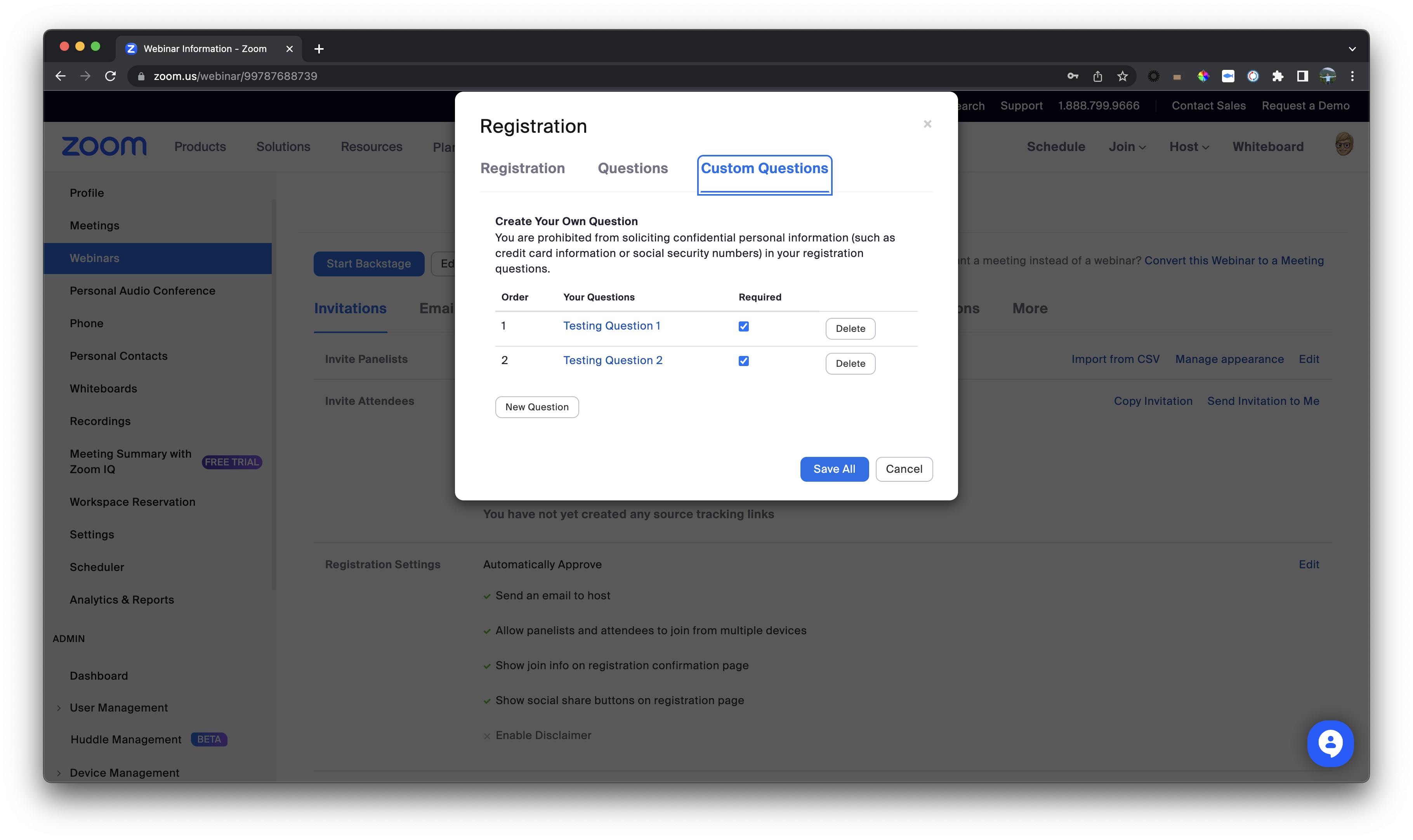Open Analytics & Reports
This screenshot has height=840, width=1413.
(122, 599)
